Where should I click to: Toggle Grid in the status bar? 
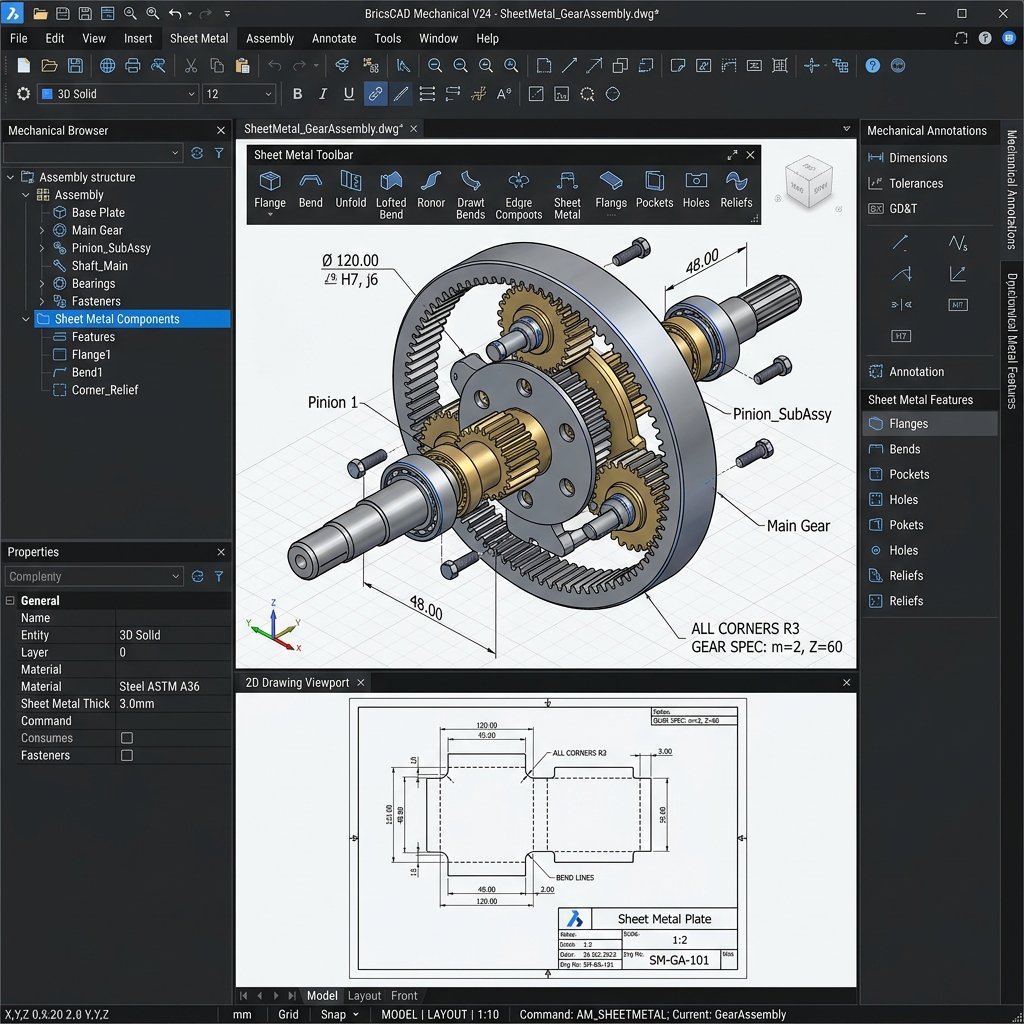(288, 1014)
